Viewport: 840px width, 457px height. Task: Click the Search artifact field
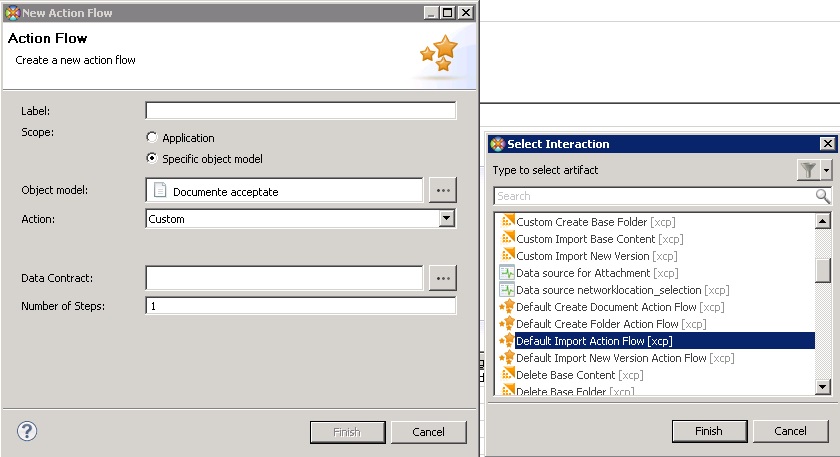(x=654, y=196)
